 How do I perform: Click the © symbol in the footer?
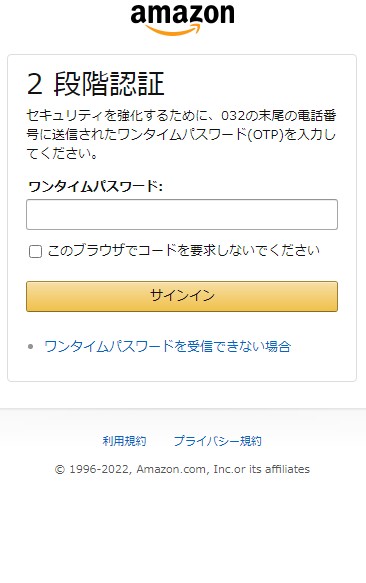coord(60,470)
